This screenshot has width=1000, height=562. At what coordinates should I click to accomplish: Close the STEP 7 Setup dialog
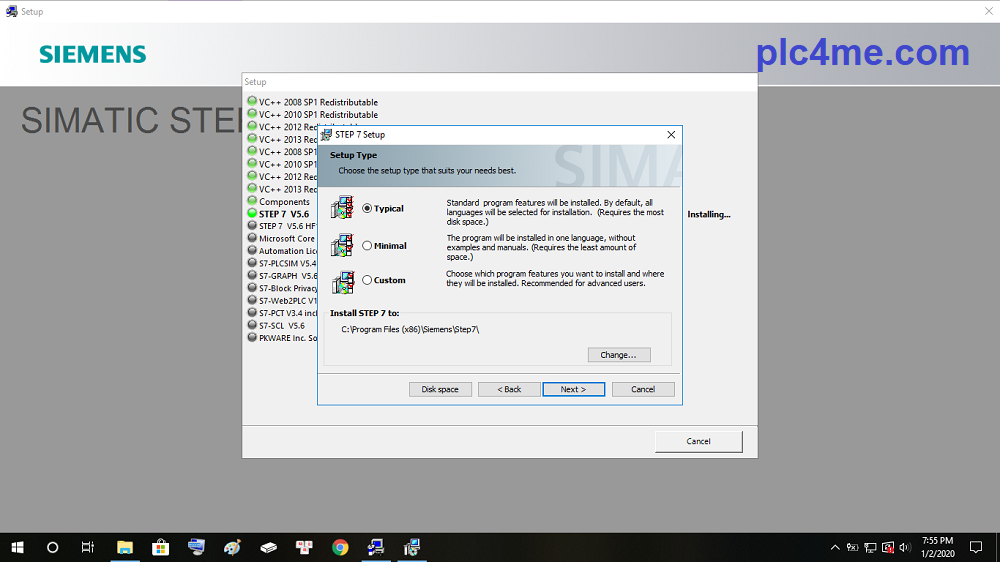pos(671,135)
